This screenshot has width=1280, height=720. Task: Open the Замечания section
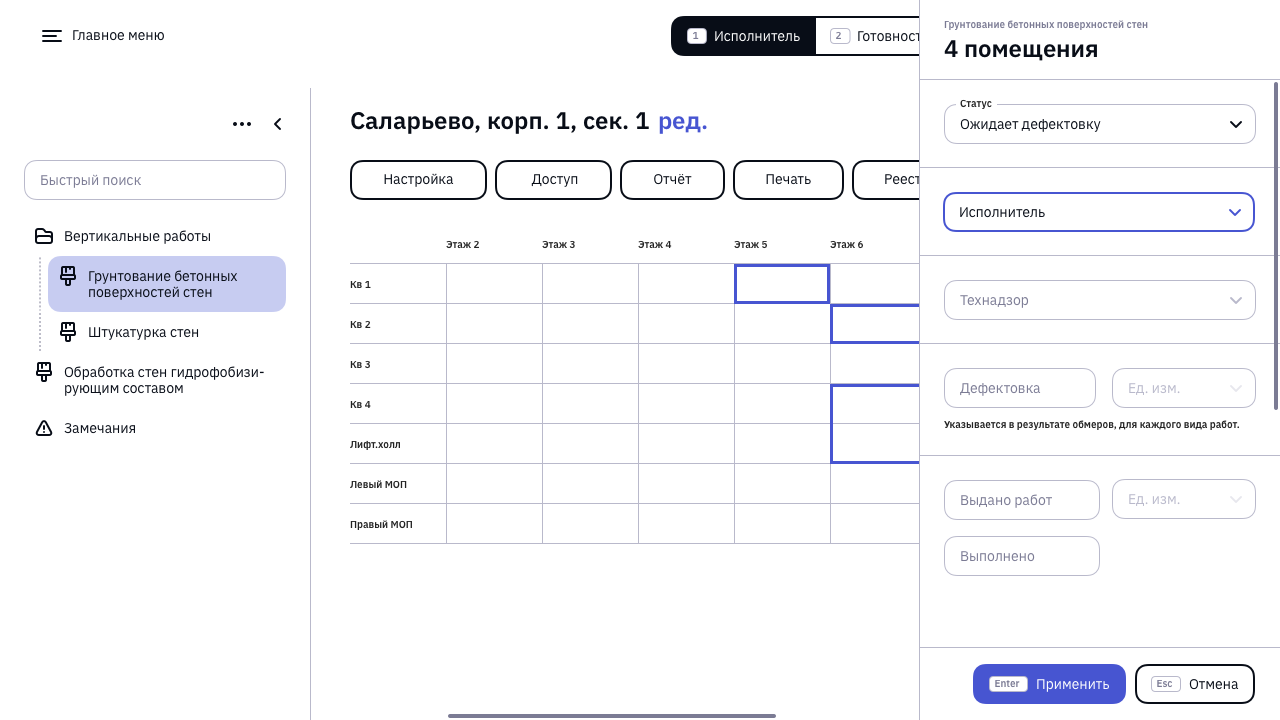coord(155,428)
